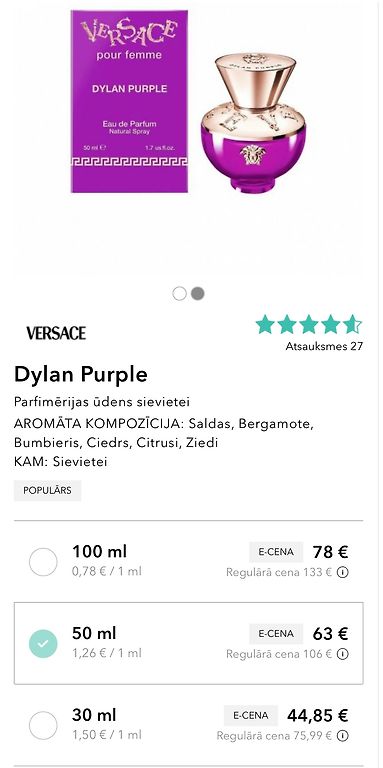Click the E-CENA badge for 100 ml
Image resolution: width=383 pixels, height=768 pixels.
[x=276, y=552]
